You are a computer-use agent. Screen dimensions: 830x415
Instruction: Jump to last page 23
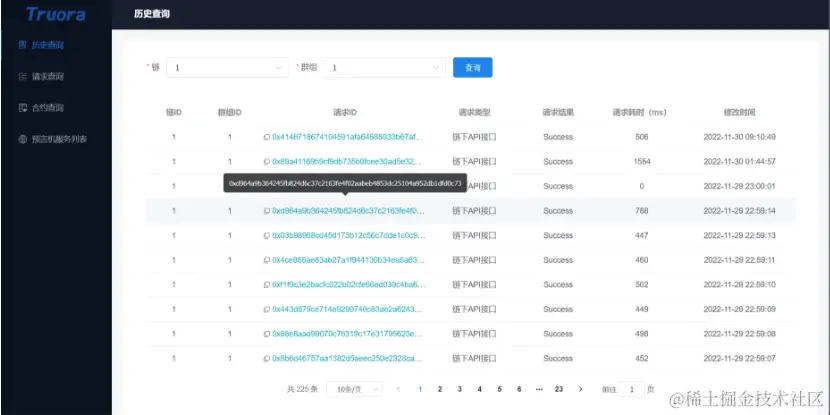[559, 389]
